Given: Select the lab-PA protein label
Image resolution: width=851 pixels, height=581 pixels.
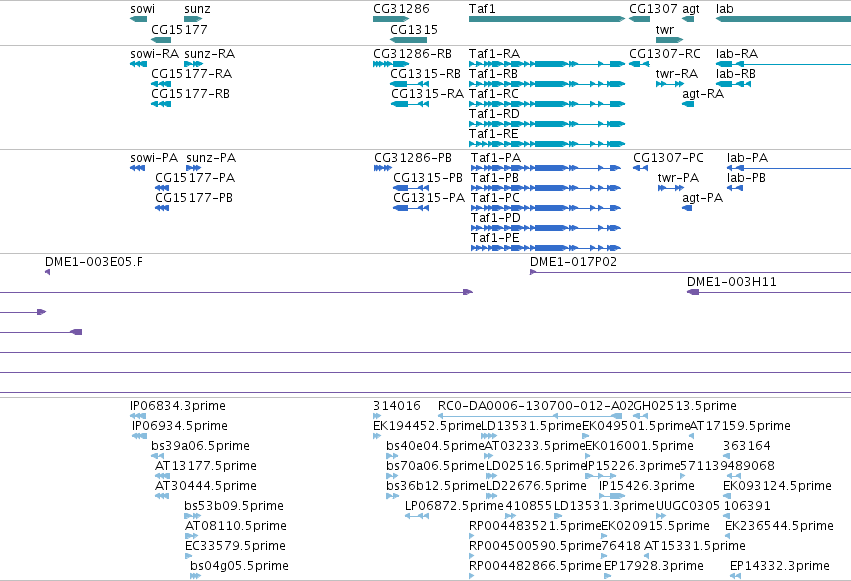Looking at the screenshot, I should point(747,158).
